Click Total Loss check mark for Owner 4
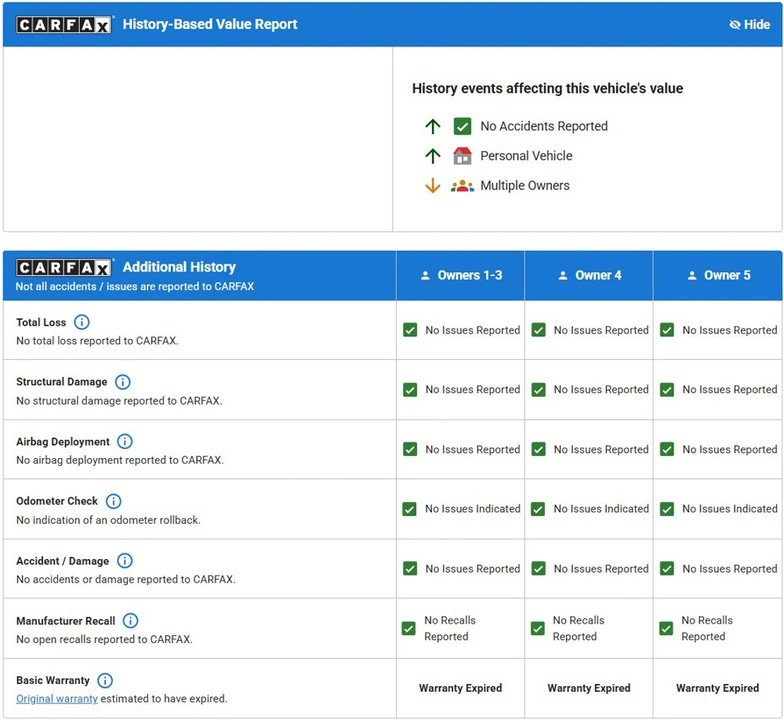Image resolution: width=784 pixels, height=720 pixels. click(538, 330)
